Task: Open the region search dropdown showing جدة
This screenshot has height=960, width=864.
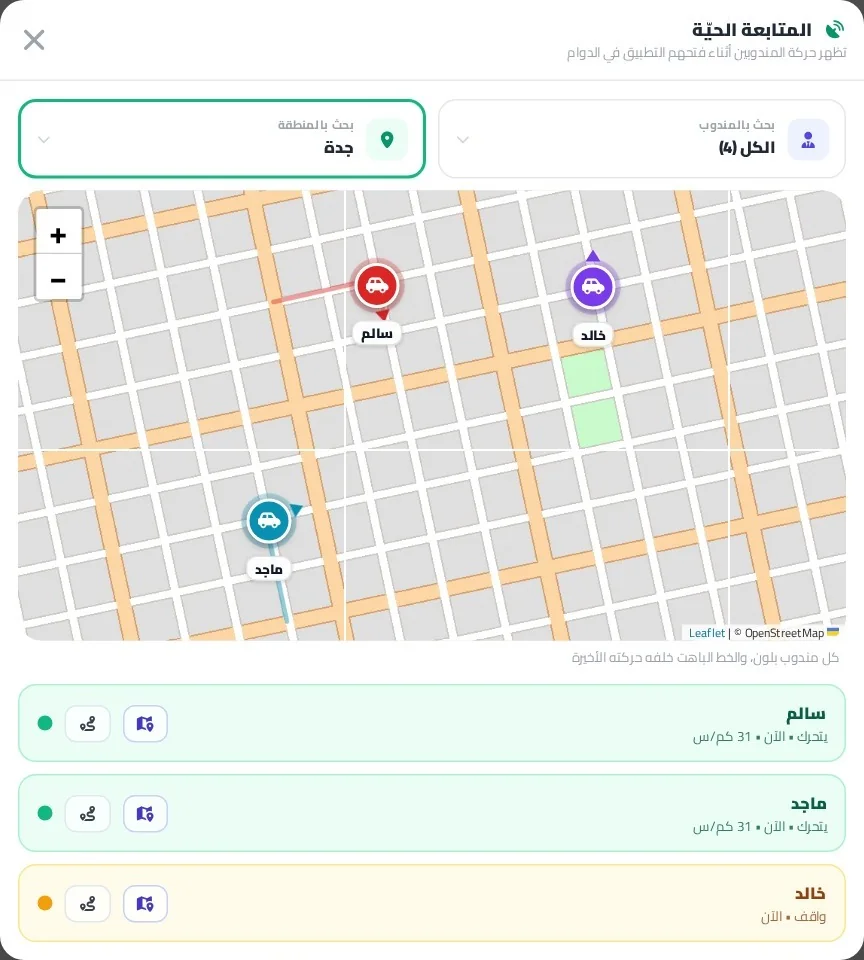Action: tap(222, 139)
